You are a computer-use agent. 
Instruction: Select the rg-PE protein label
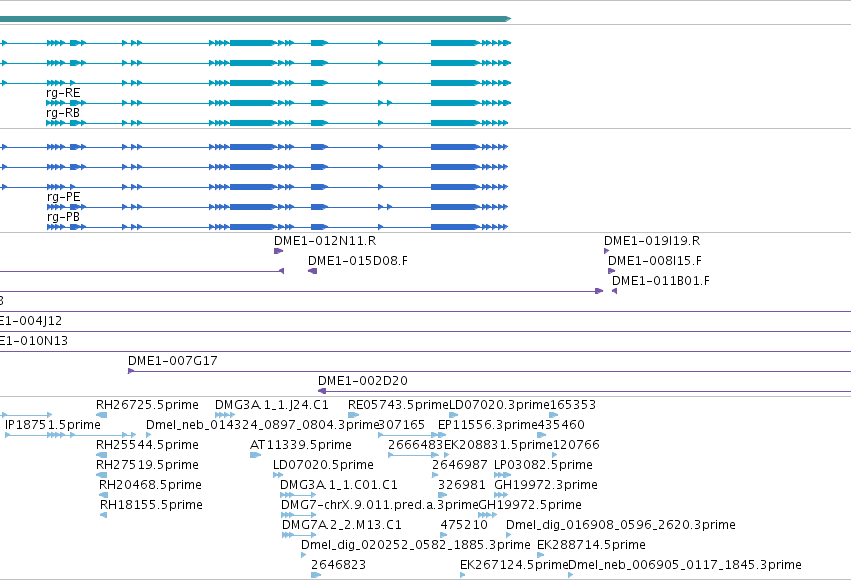(63, 197)
